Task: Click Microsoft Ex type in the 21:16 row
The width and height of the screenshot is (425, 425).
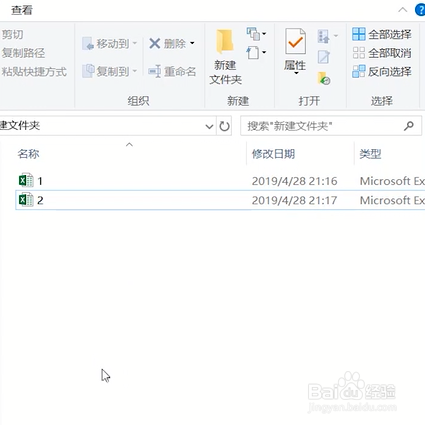Action: coord(392,181)
